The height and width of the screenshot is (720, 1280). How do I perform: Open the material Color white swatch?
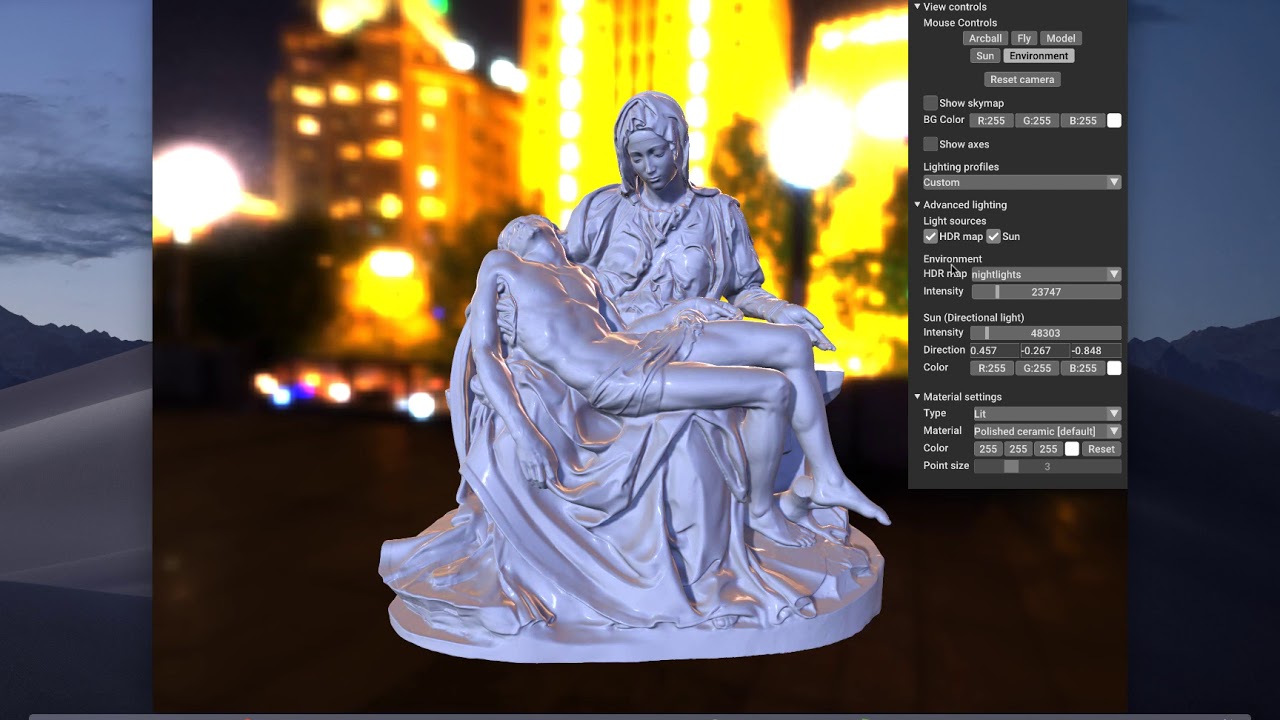1072,449
